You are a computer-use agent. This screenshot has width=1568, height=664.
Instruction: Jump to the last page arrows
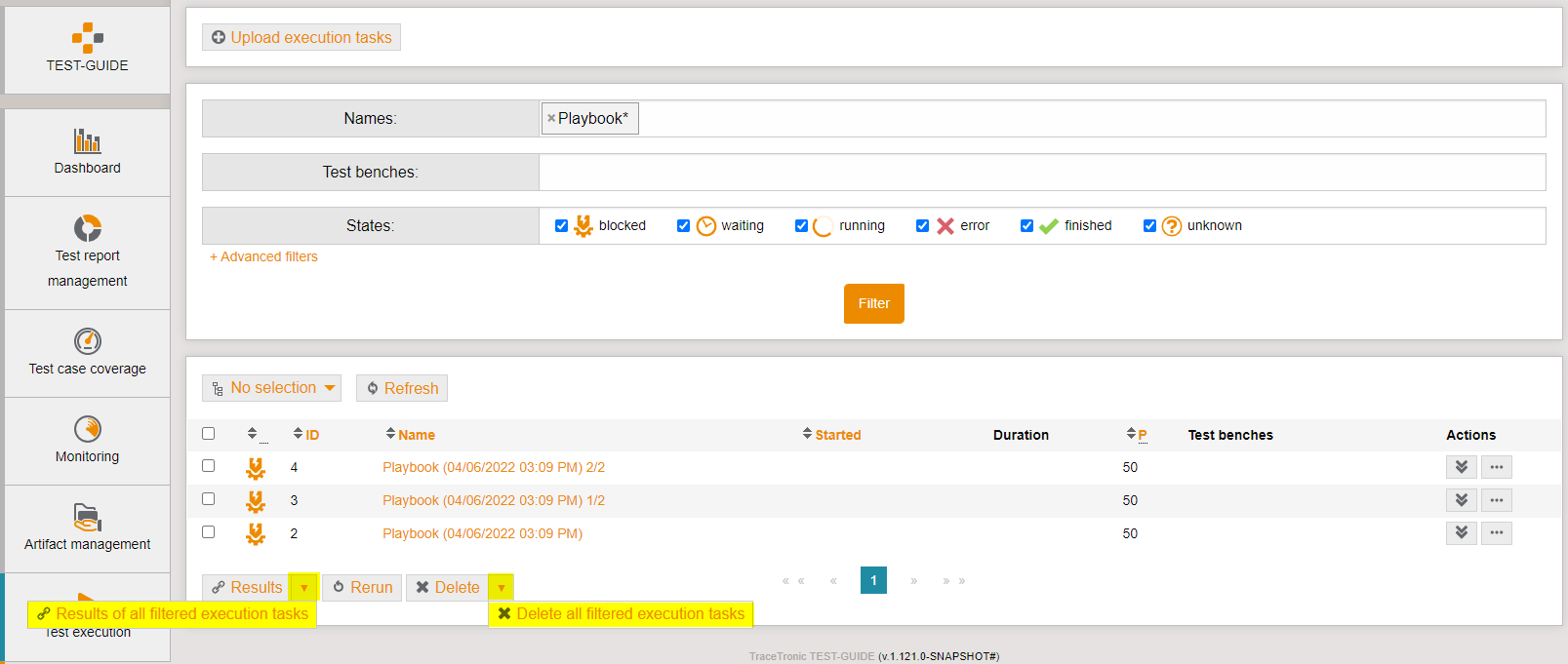[x=954, y=581]
